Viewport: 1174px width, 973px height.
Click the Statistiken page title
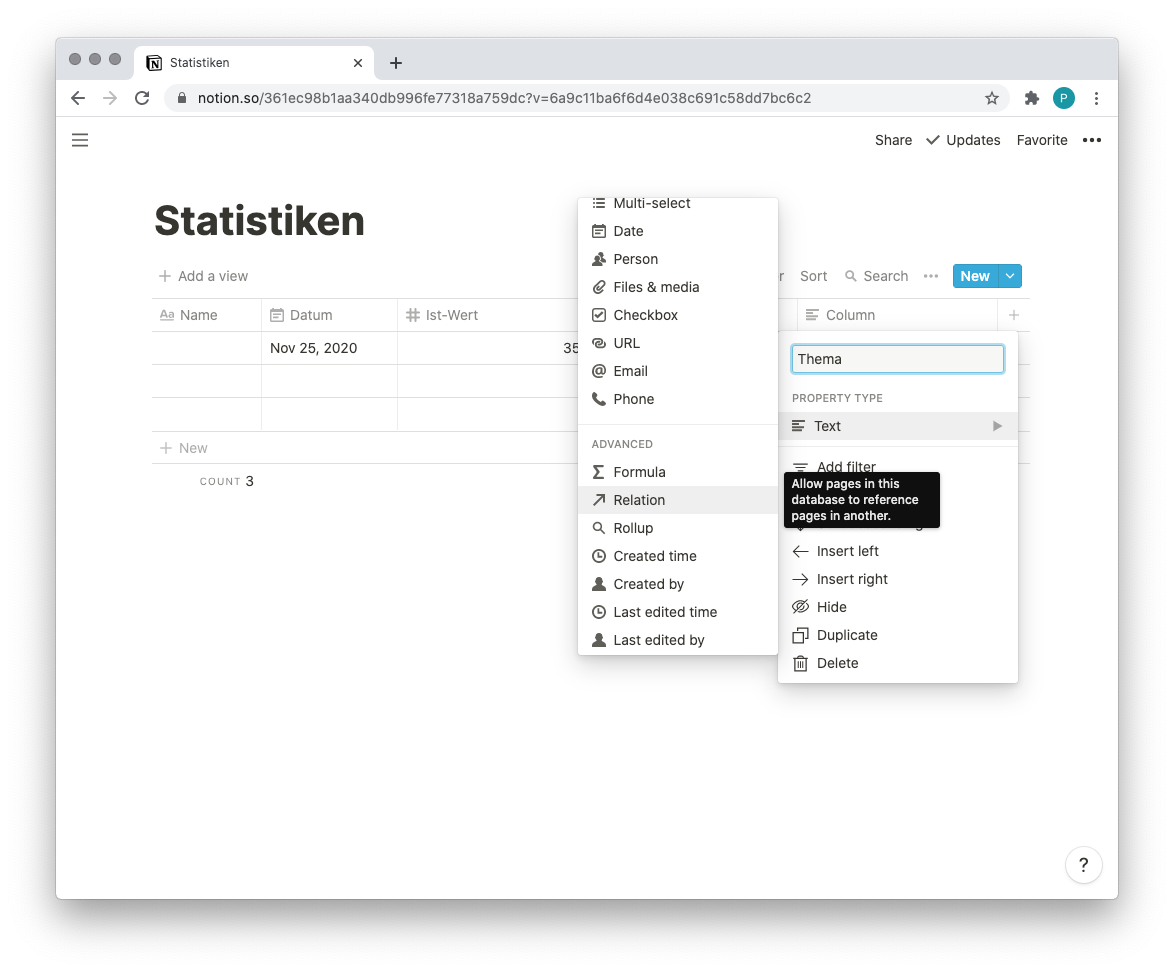pyautogui.click(x=259, y=222)
